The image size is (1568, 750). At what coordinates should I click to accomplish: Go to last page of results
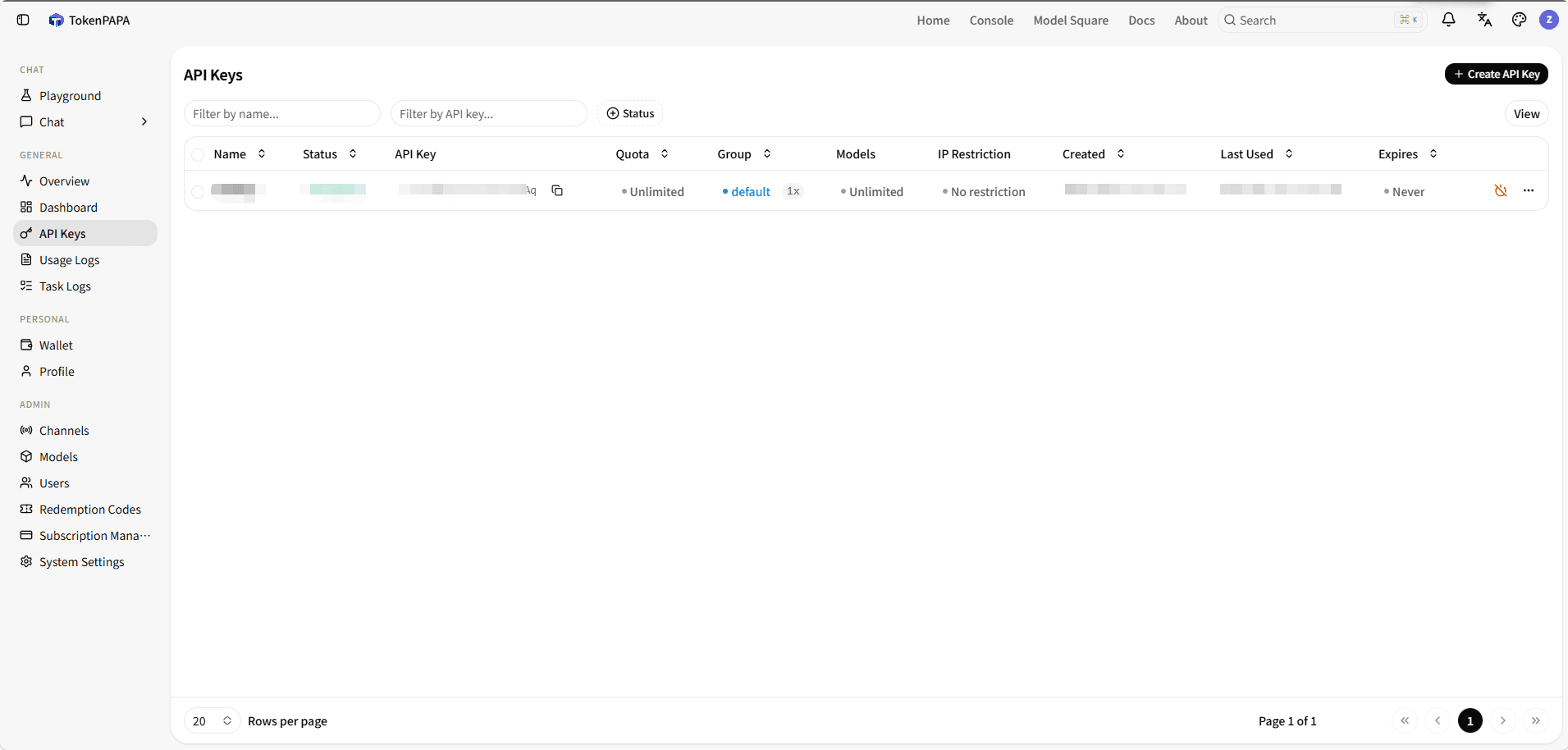(x=1536, y=720)
